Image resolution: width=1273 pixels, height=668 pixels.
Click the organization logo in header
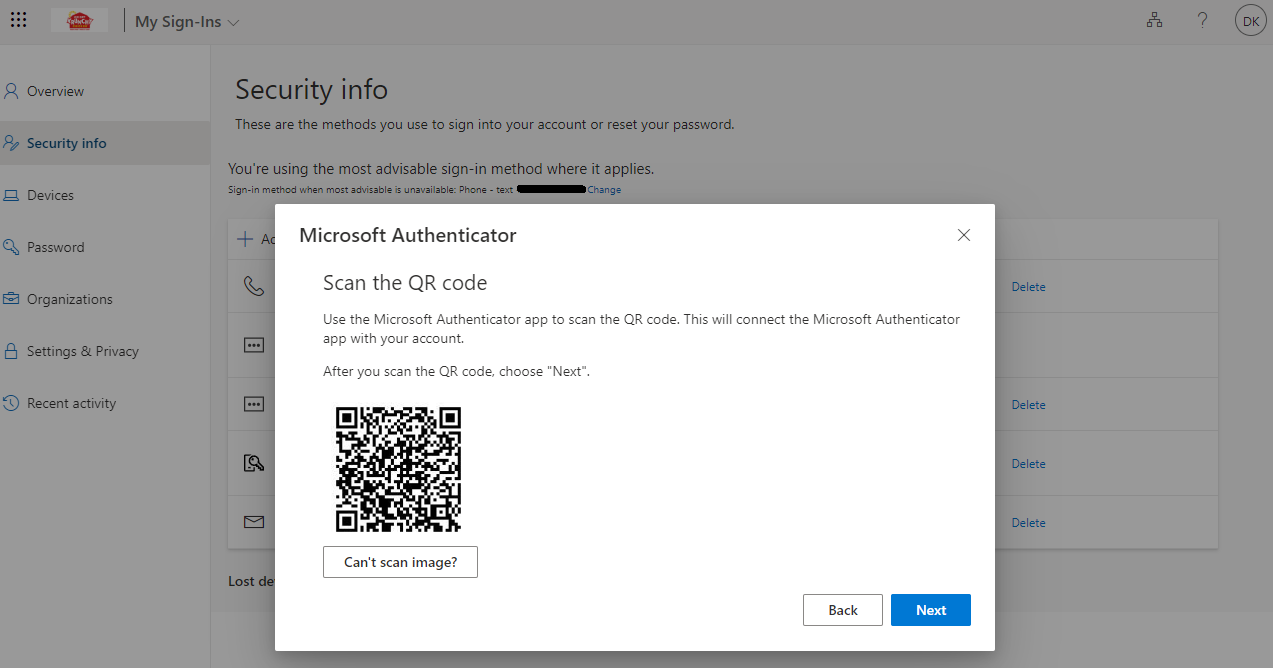(79, 21)
